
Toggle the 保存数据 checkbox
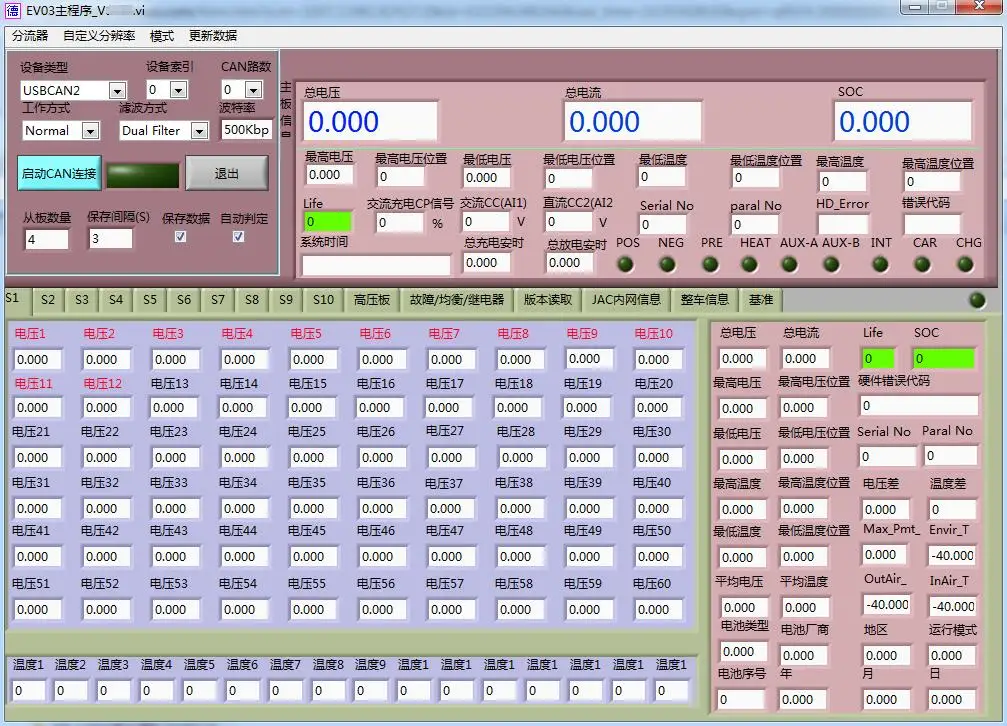point(181,237)
